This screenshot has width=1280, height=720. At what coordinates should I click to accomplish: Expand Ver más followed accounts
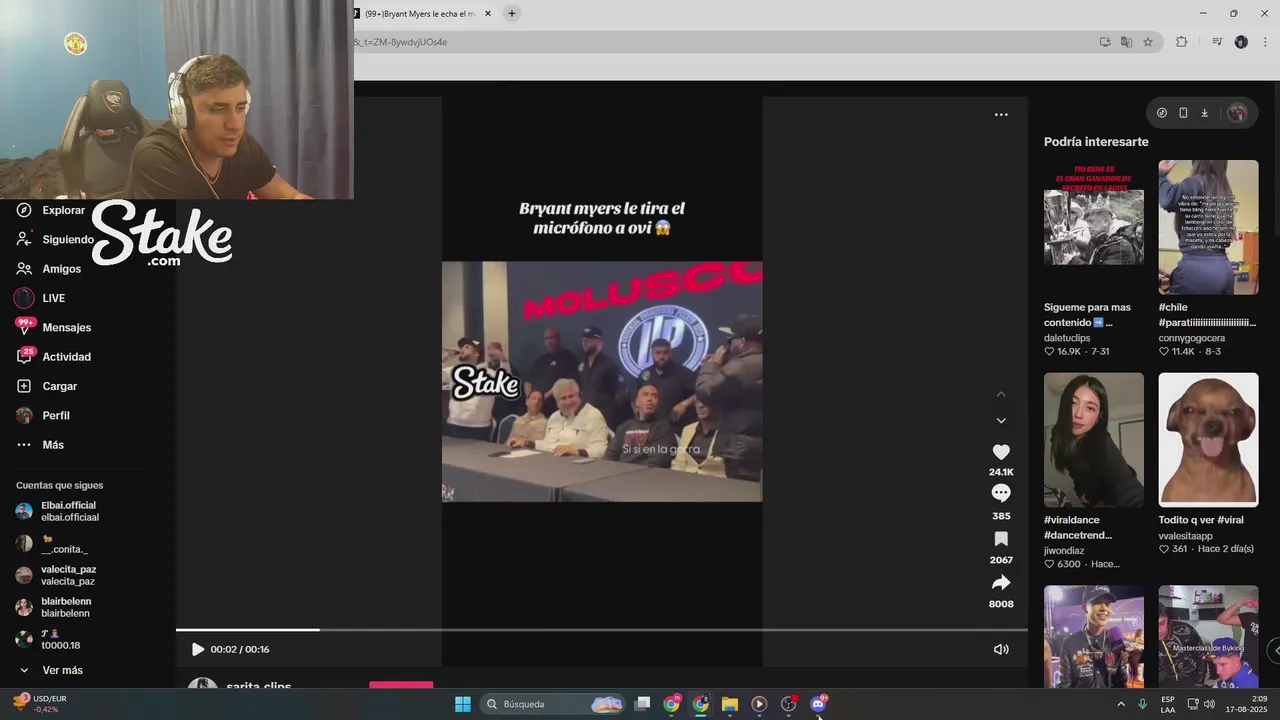(62, 670)
